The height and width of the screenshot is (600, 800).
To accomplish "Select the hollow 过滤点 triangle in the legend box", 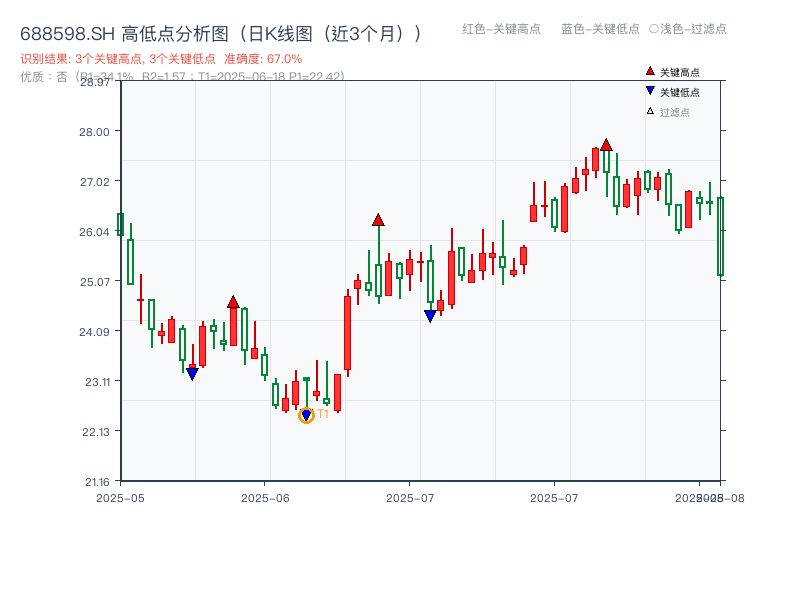I will [649, 111].
